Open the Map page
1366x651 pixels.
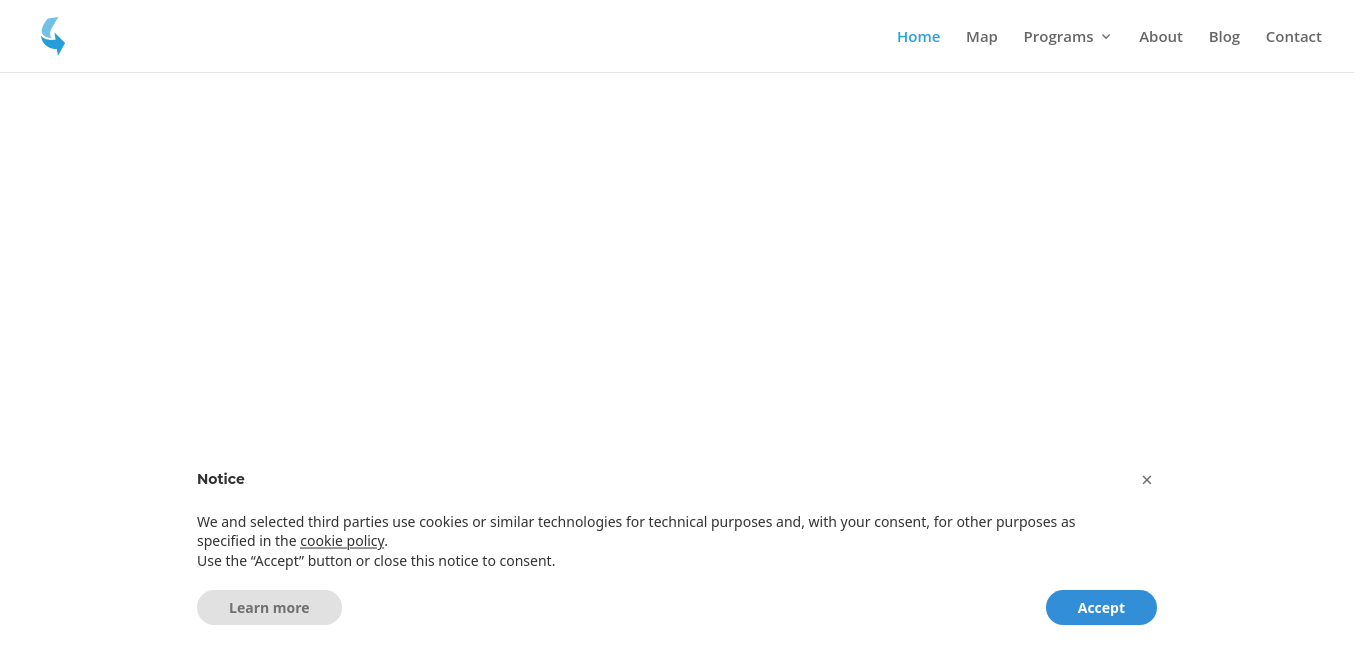pyautogui.click(x=981, y=37)
